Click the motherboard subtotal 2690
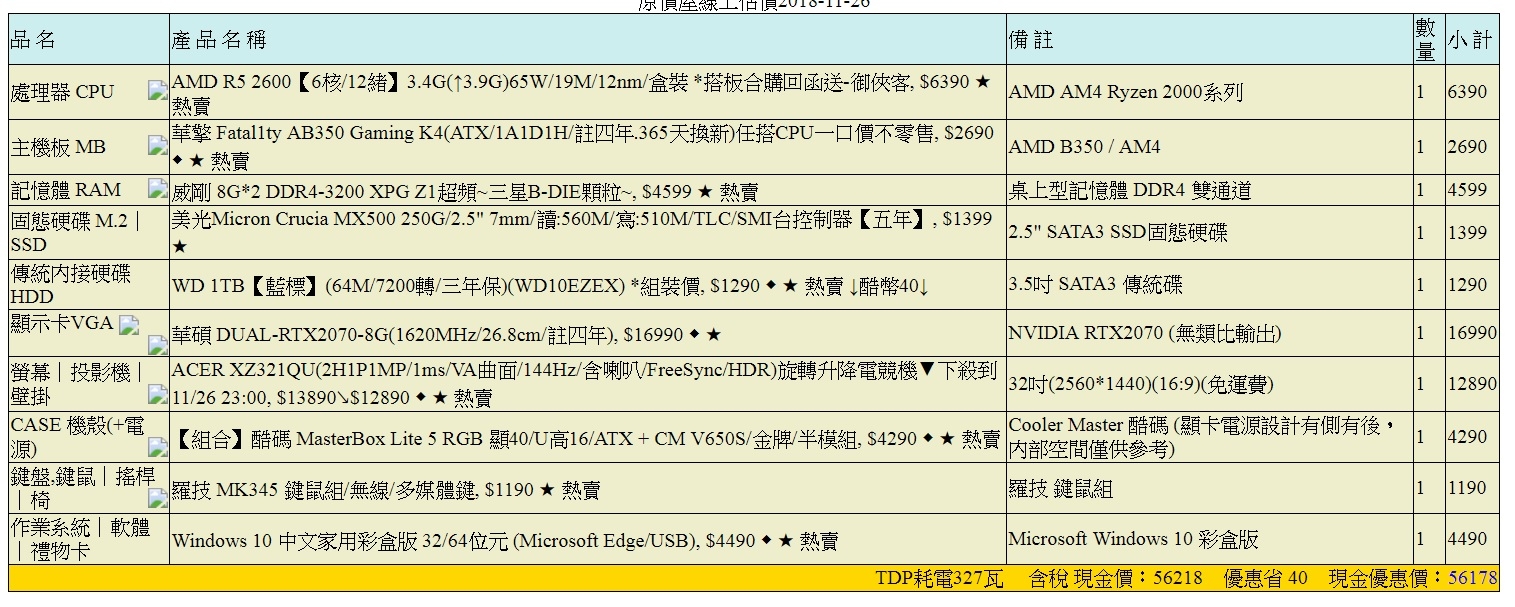Screen dimensions: 1515x607 pyautogui.click(x=1467, y=147)
